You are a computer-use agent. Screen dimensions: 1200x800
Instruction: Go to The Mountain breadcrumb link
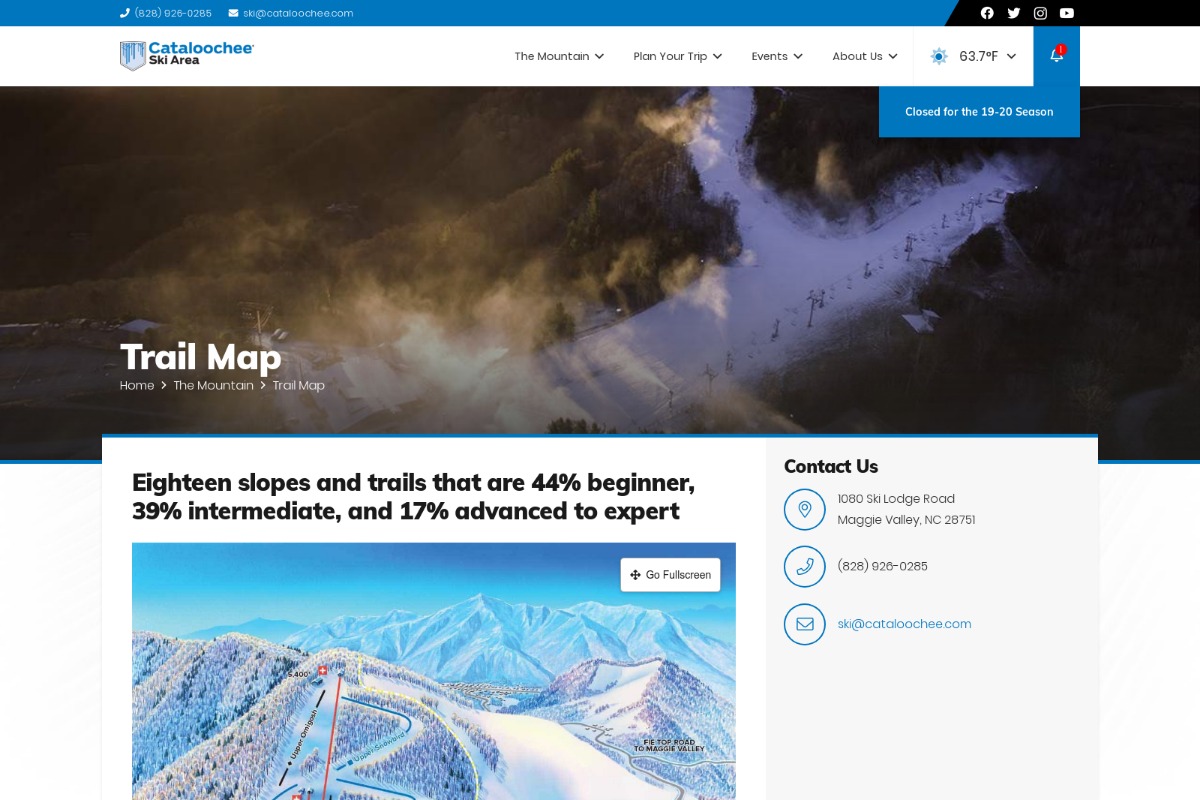214,385
